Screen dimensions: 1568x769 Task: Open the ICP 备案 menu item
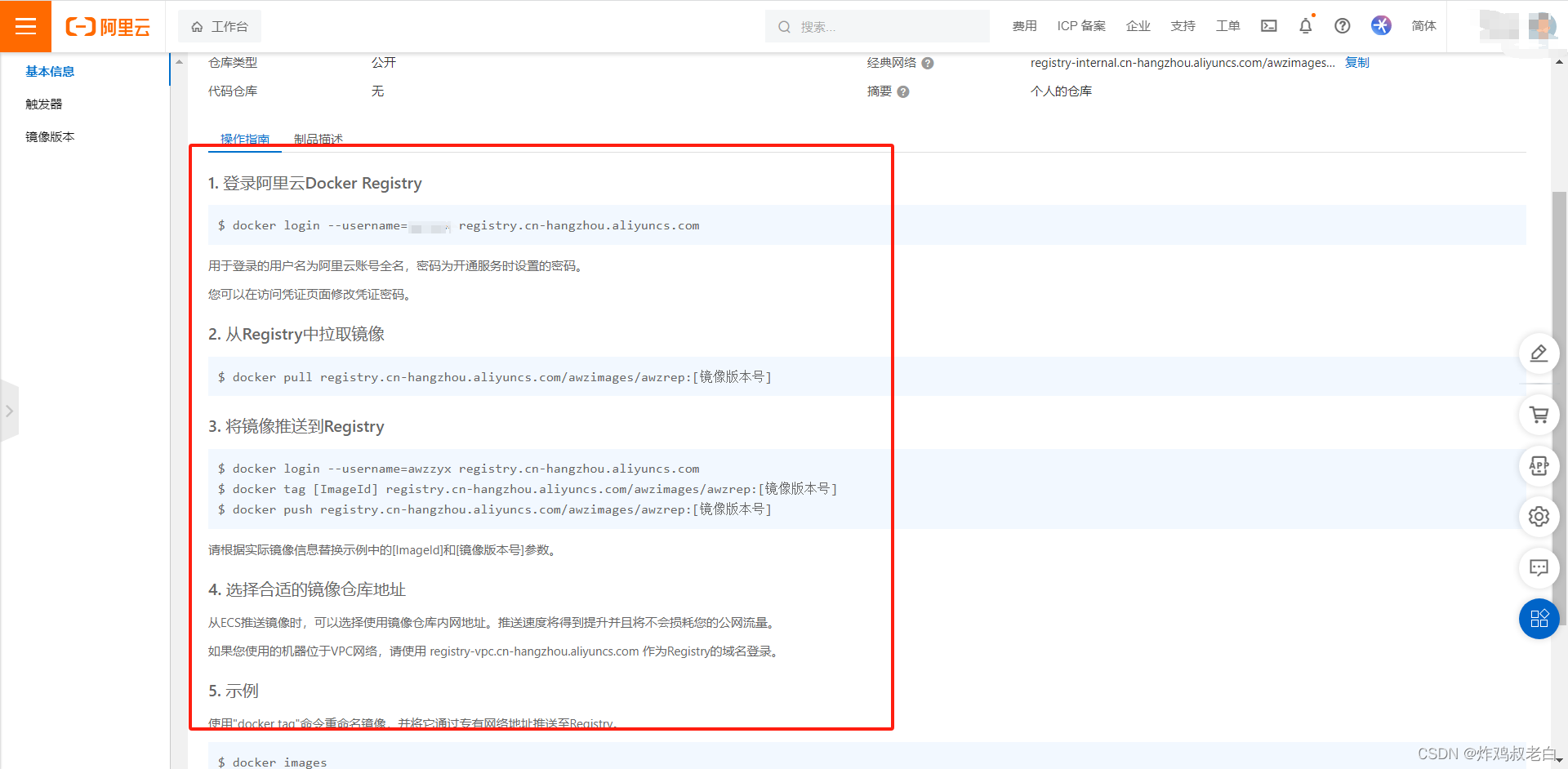click(x=1081, y=26)
